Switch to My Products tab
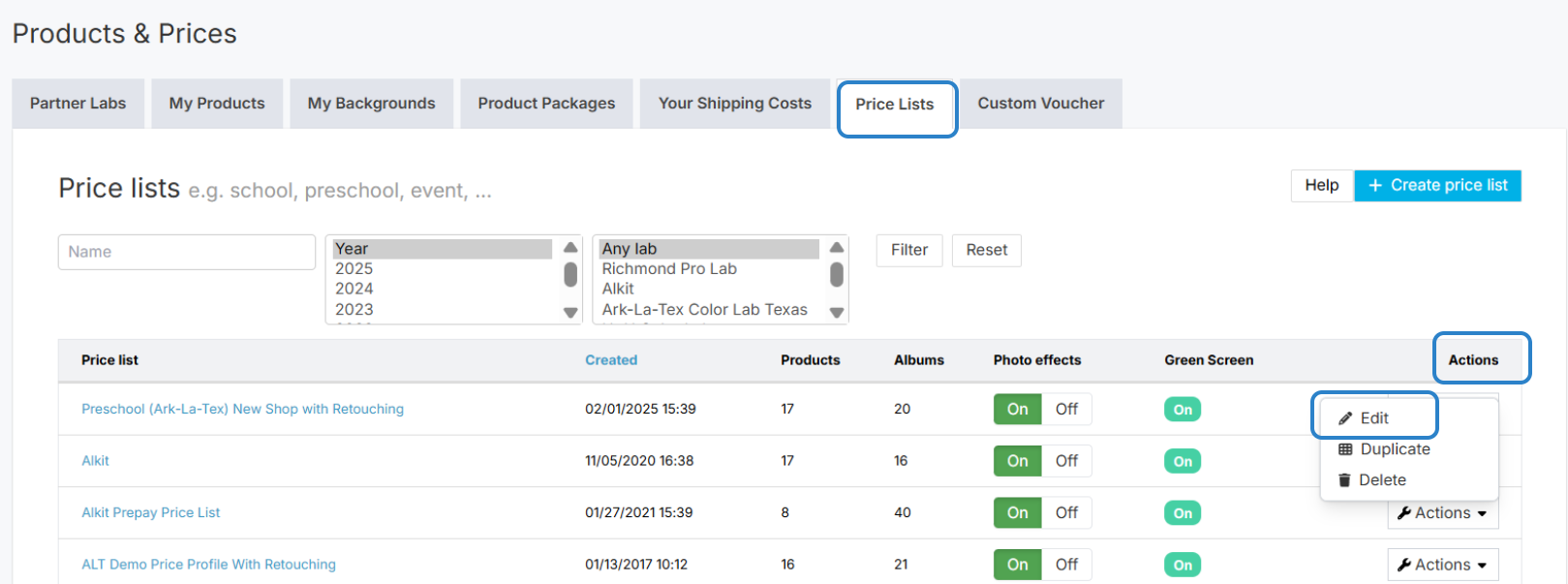 point(217,104)
